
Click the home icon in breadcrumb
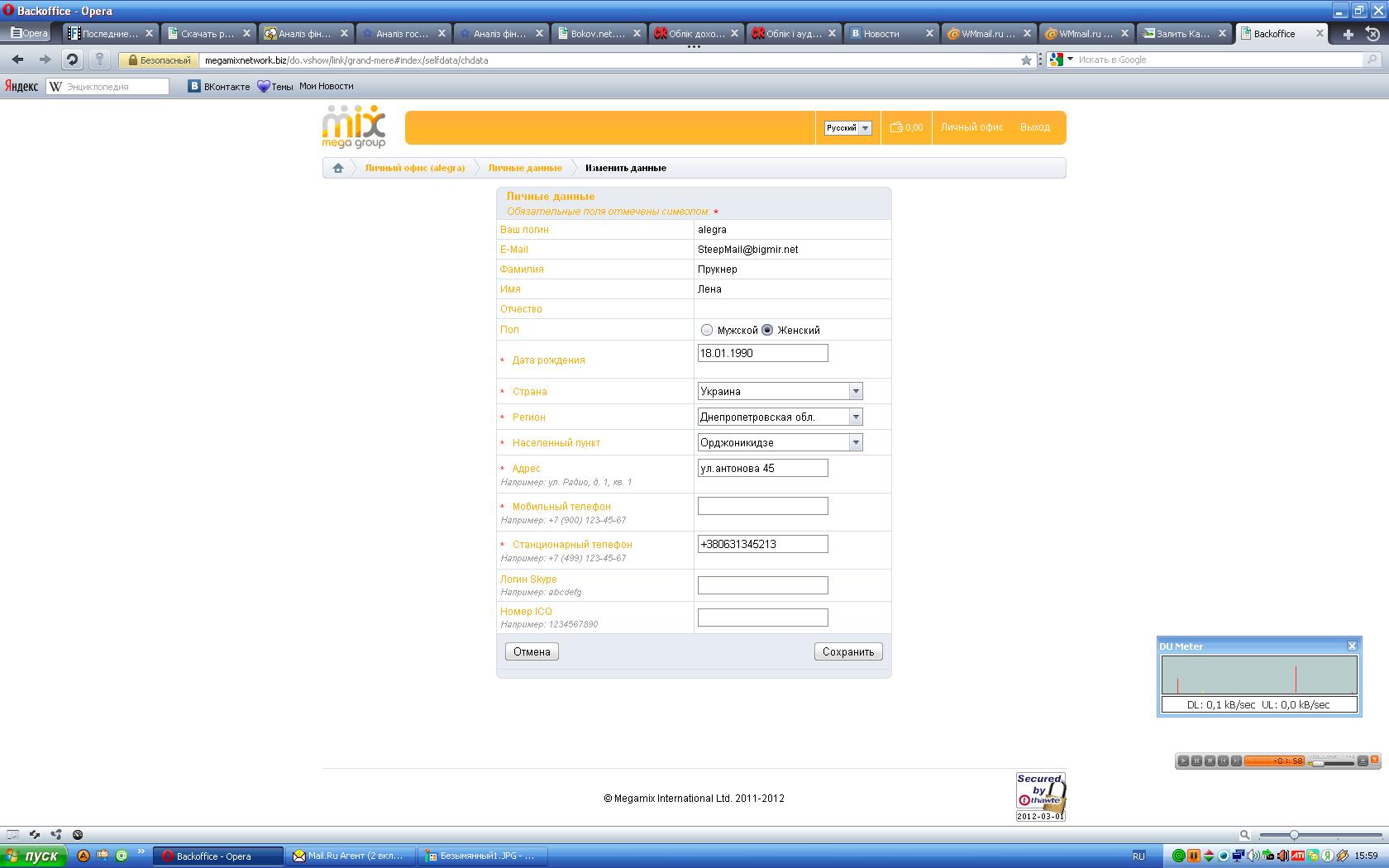(x=337, y=168)
